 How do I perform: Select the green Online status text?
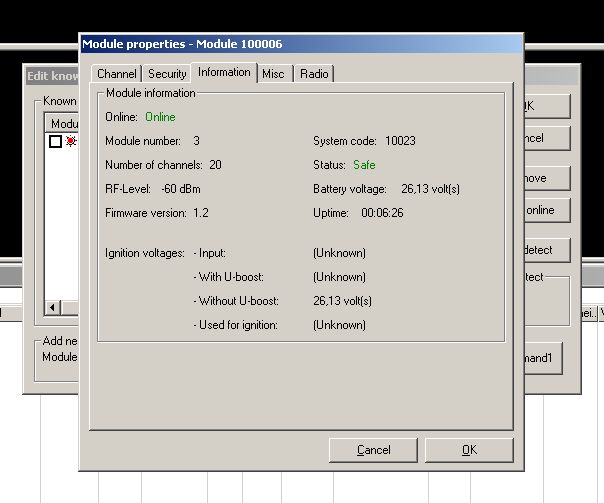click(160, 117)
